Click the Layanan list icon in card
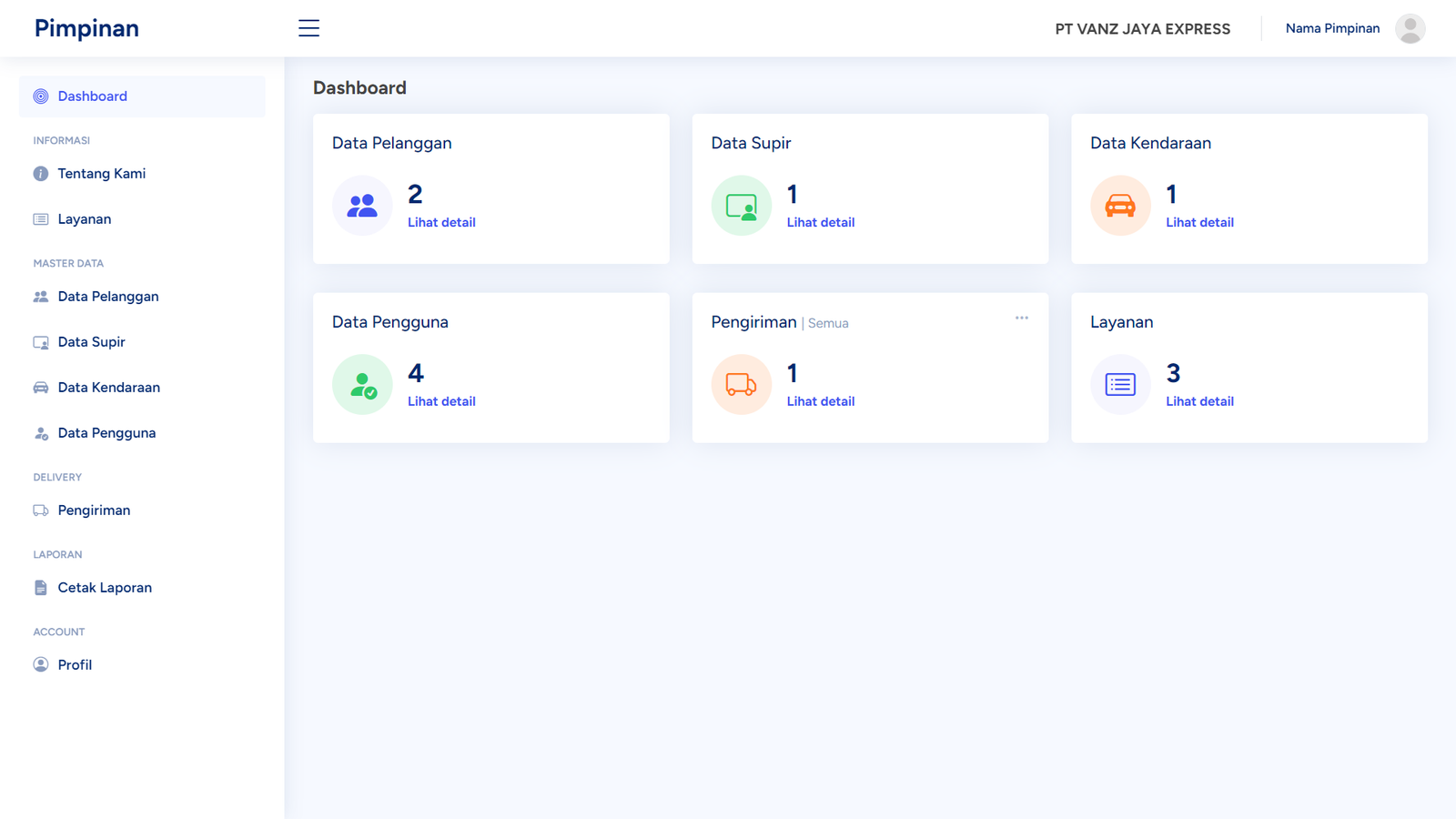This screenshot has height=819, width=1456. tap(1120, 385)
